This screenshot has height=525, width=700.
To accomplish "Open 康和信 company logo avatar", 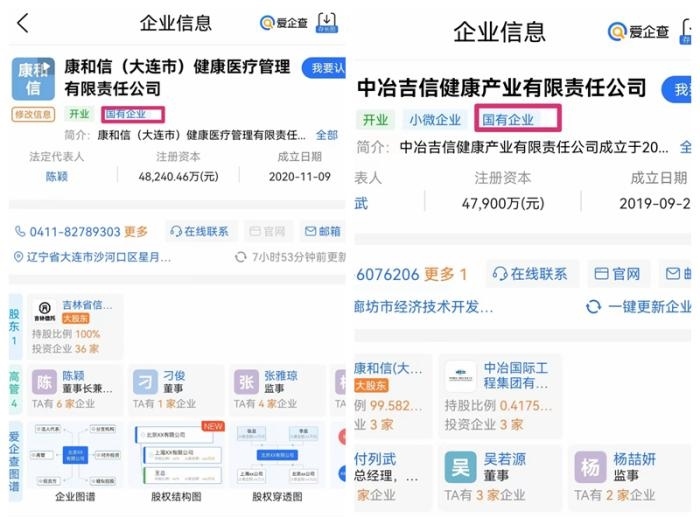I will 33,79.
